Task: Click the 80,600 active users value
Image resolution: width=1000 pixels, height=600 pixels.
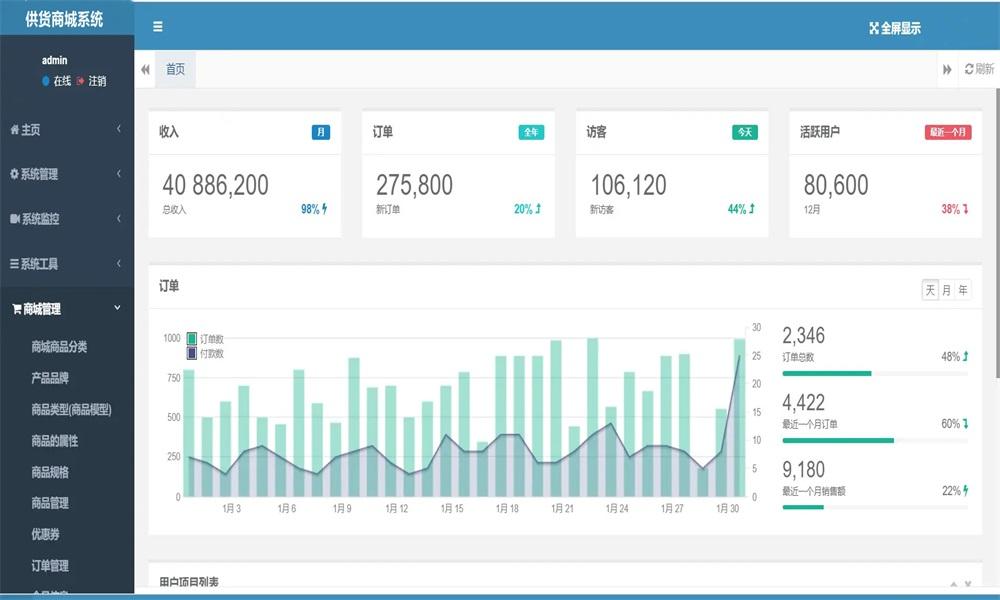Action: pyautogui.click(x=836, y=186)
